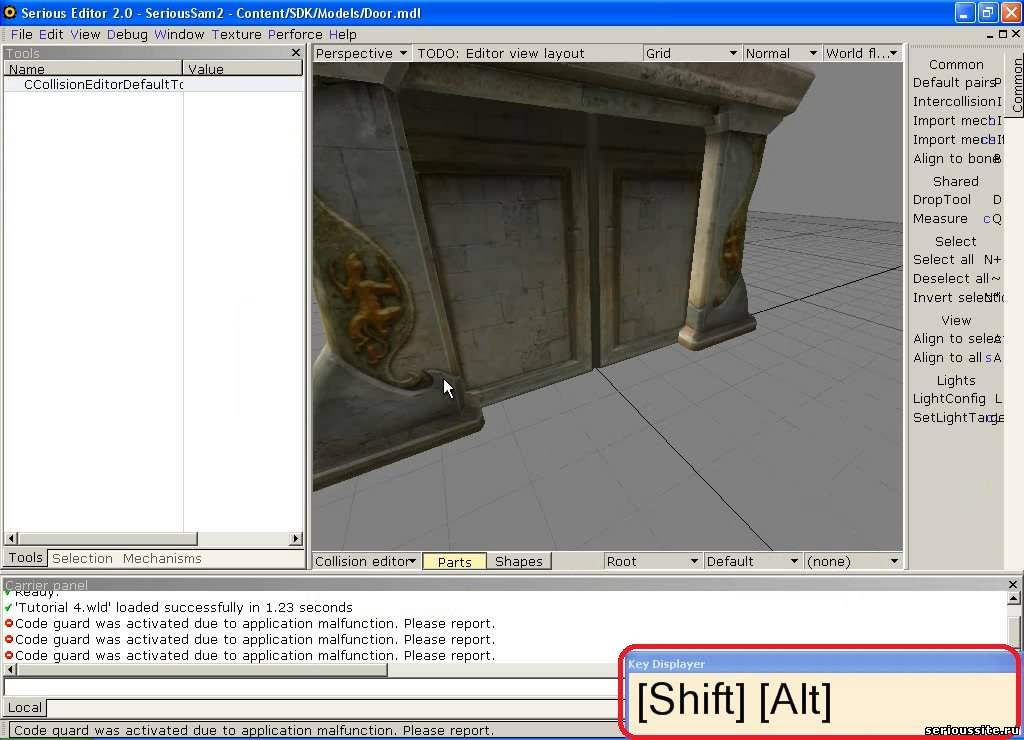The height and width of the screenshot is (740, 1024).
Task: Click the Name column header
Action: 93,69
